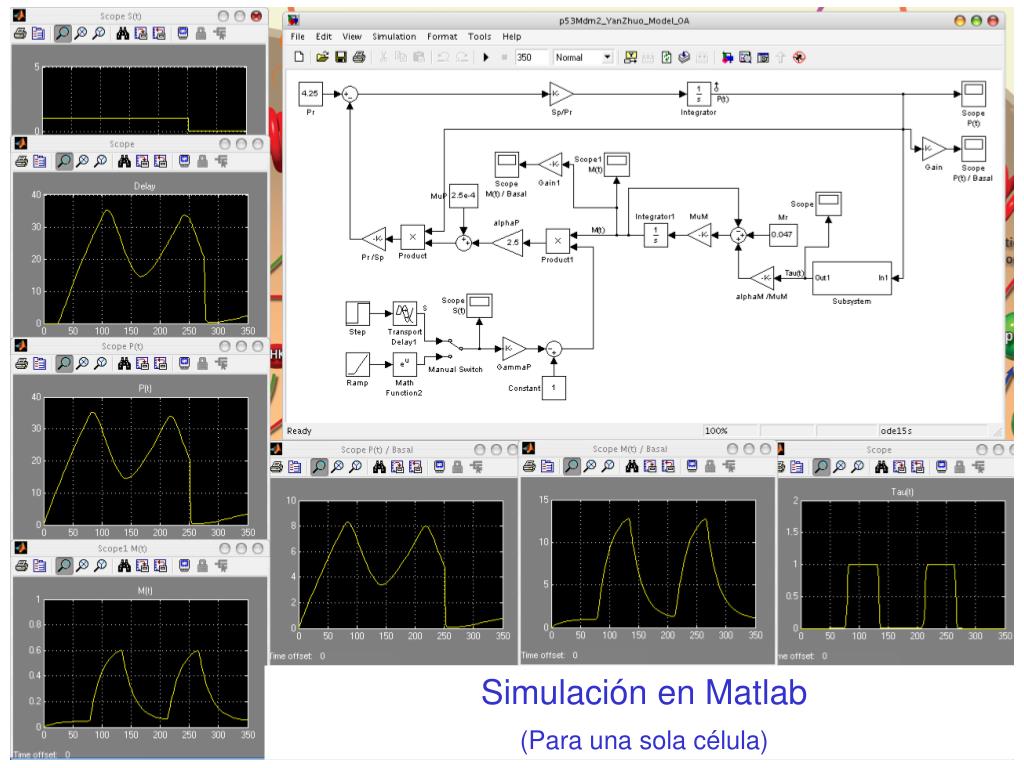This screenshot has height=768, width=1024.
Task: Click the ode15s solver in status bar
Action: (895, 431)
